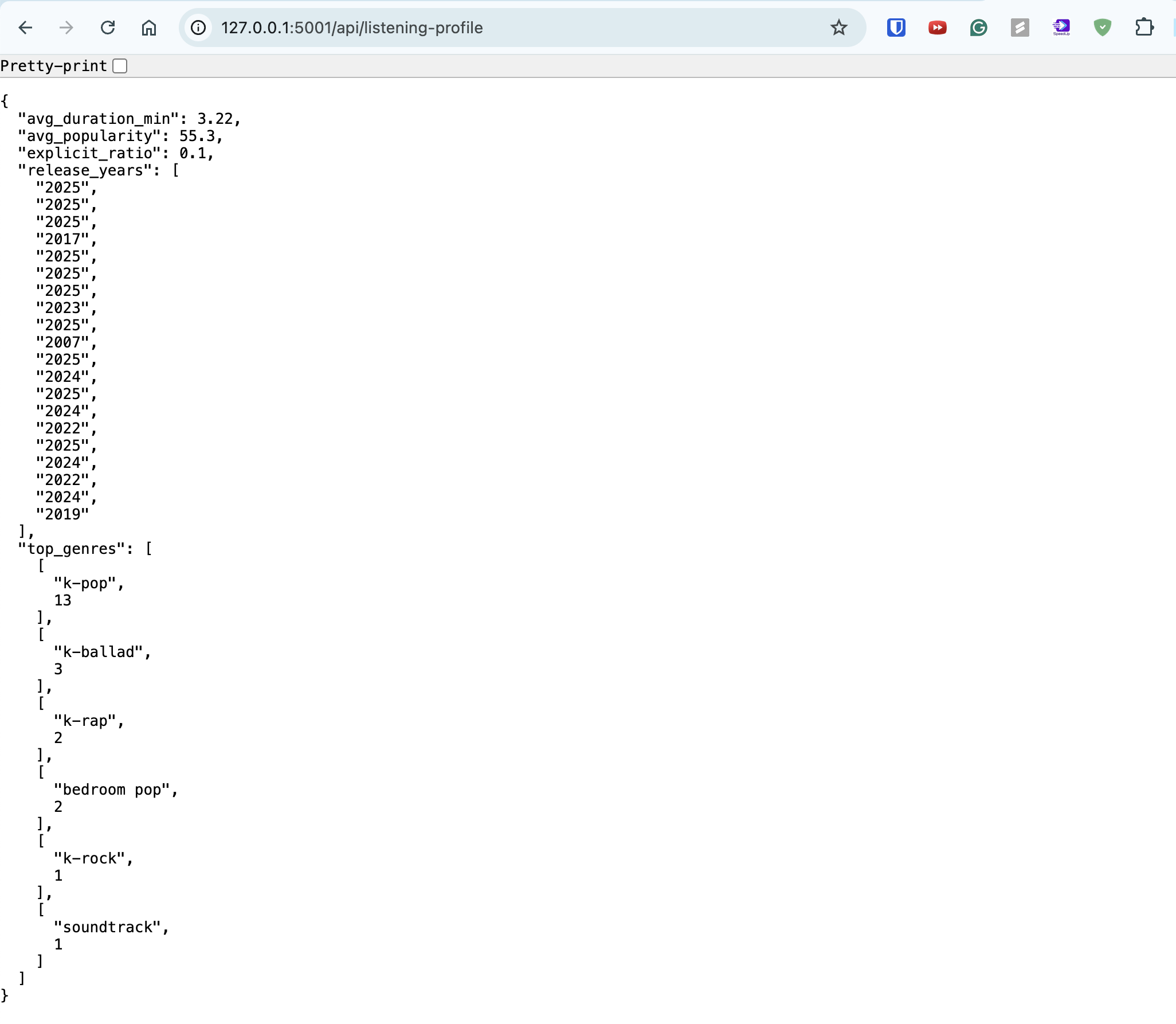1176x1024 pixels.
Task: Navigate back using the back arrow
Action: pos(25,27)
